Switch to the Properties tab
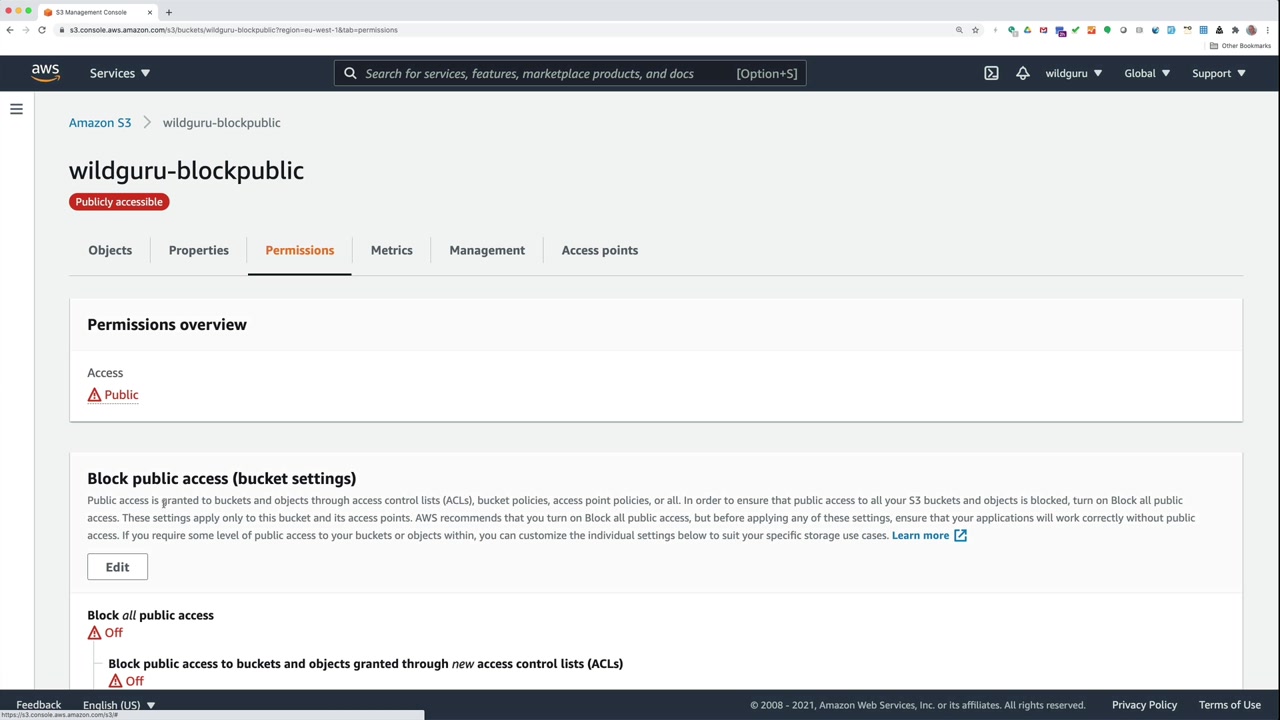This screenshot has height=720, width=1280. pos(198,250)
